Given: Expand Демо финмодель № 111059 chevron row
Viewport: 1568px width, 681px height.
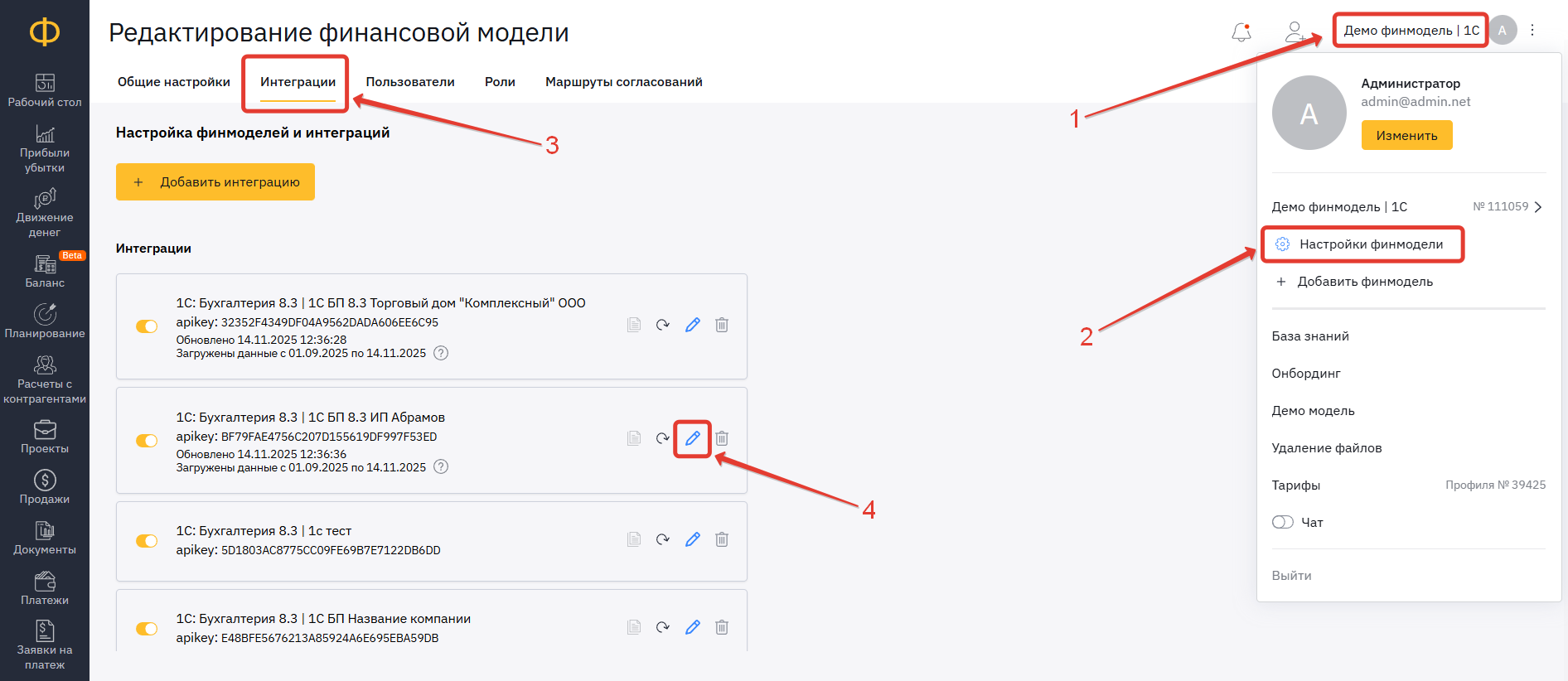Looking at the screenshot, I should point(1407,207).
